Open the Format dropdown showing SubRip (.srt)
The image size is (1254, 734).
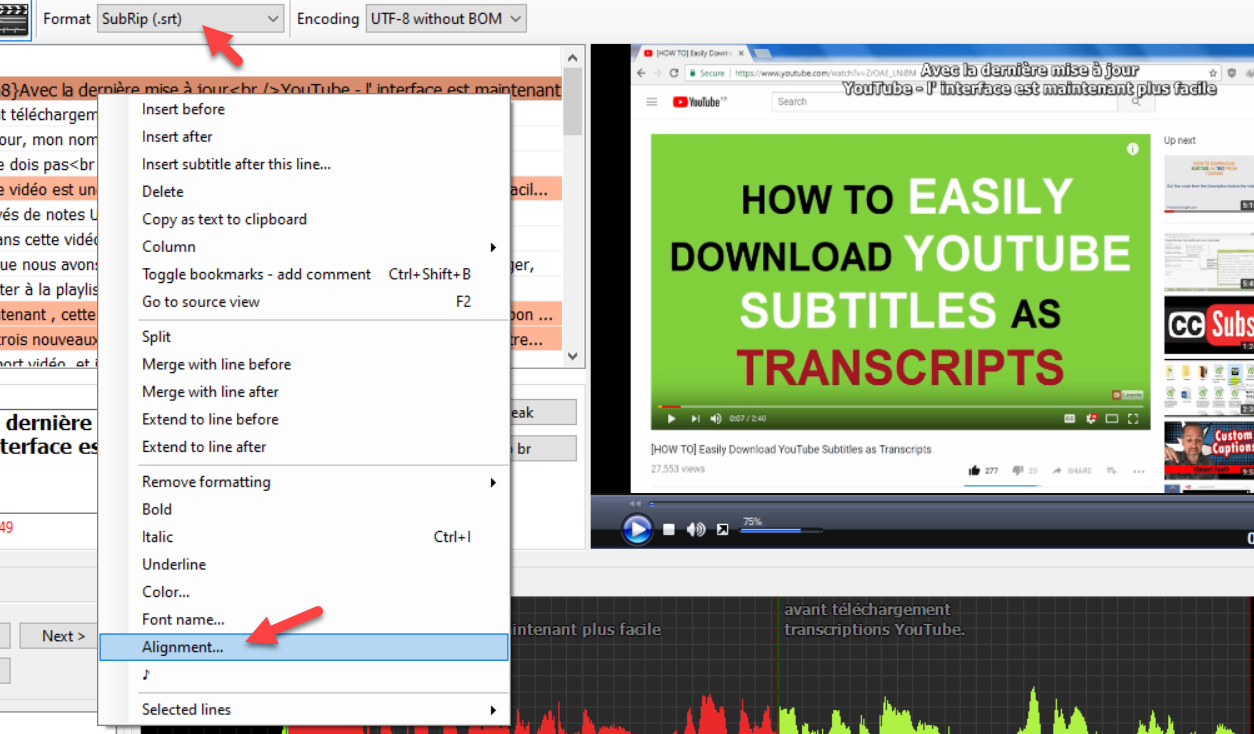tap(190, 18)
